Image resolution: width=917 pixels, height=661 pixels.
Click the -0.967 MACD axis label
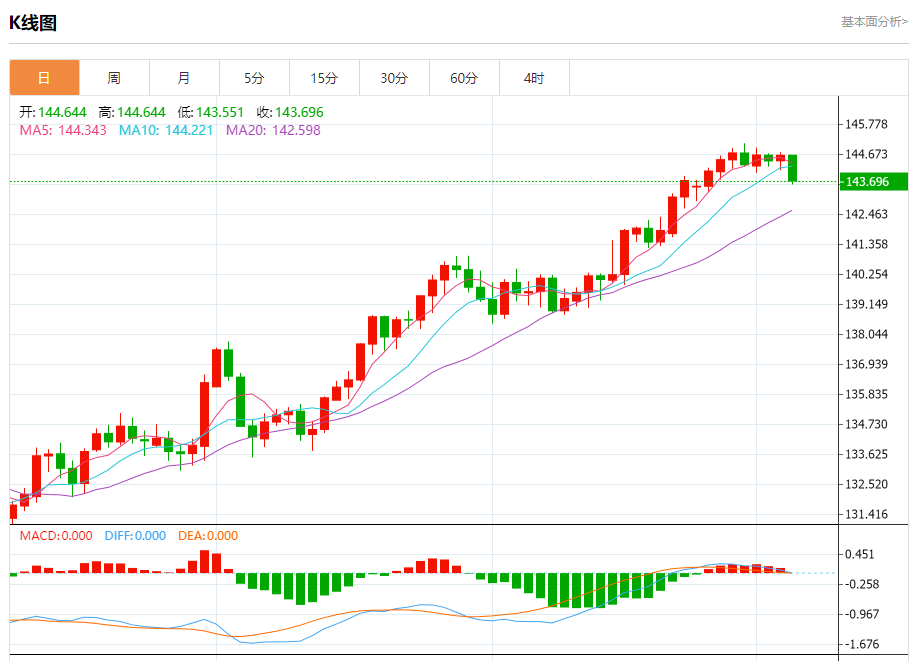pos(862,614)
